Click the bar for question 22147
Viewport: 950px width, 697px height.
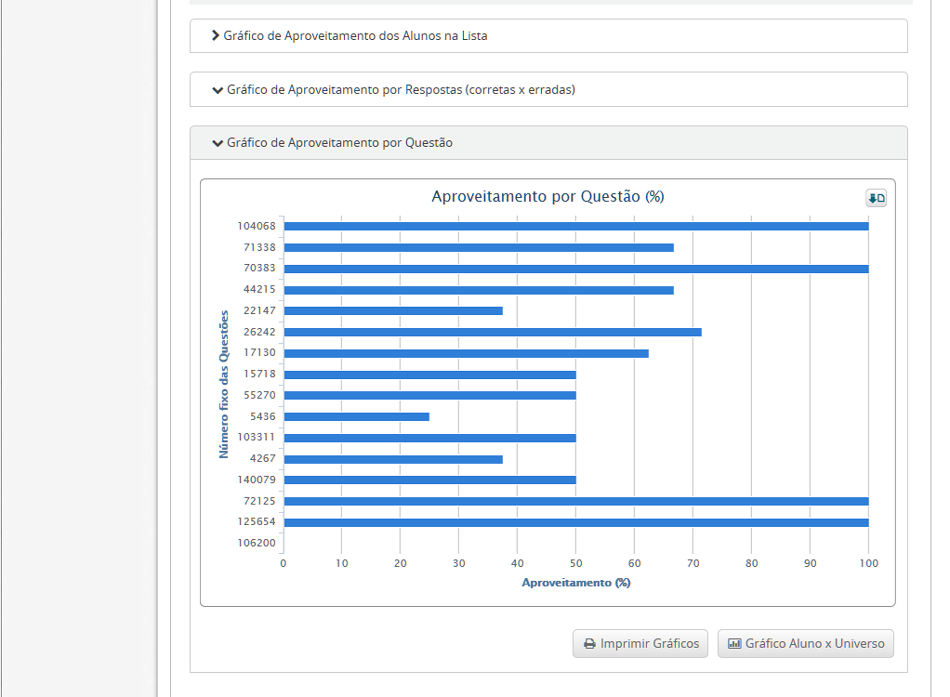coord(393,311)
